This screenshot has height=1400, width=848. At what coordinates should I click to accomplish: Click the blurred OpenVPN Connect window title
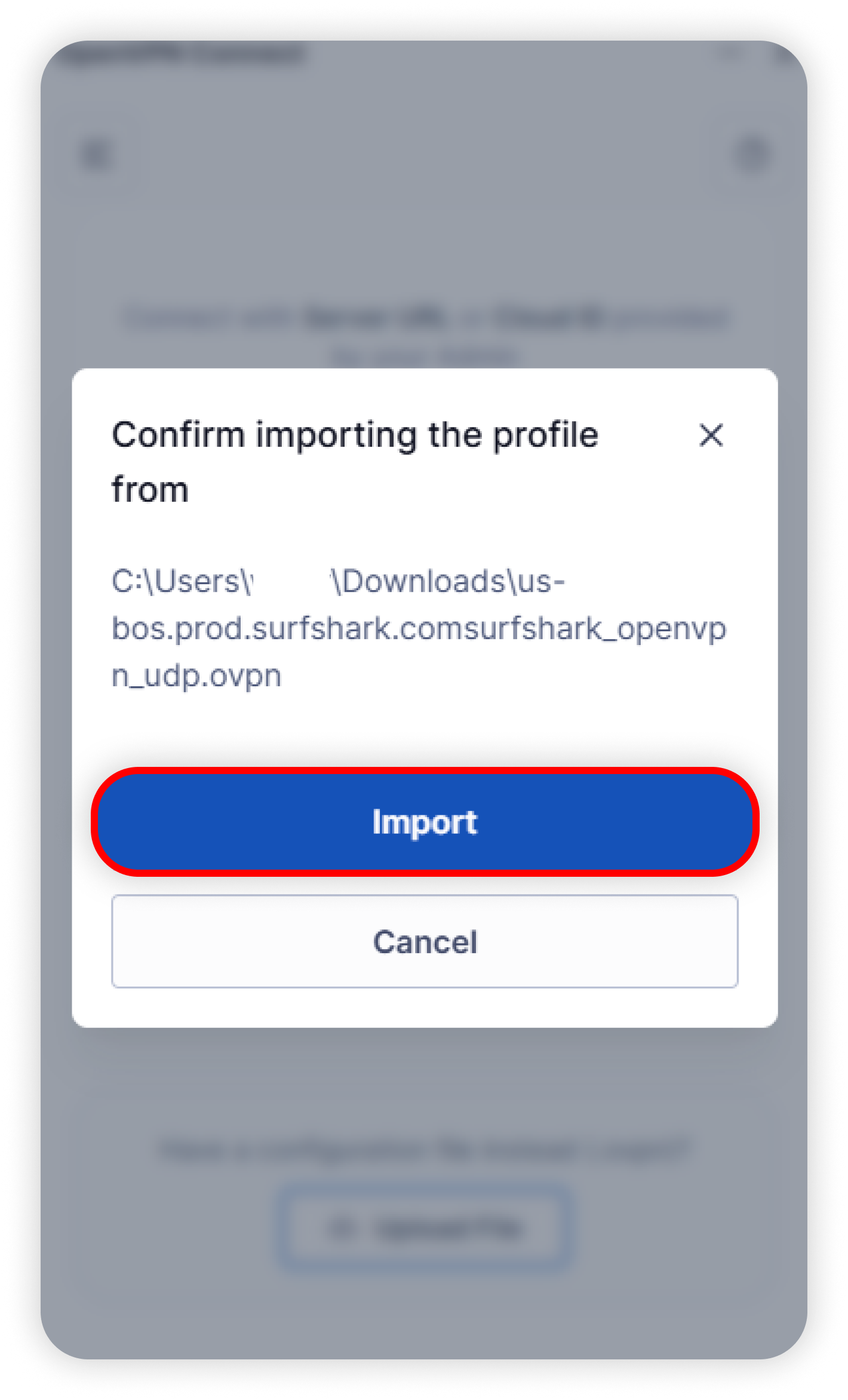click(185, 56)
